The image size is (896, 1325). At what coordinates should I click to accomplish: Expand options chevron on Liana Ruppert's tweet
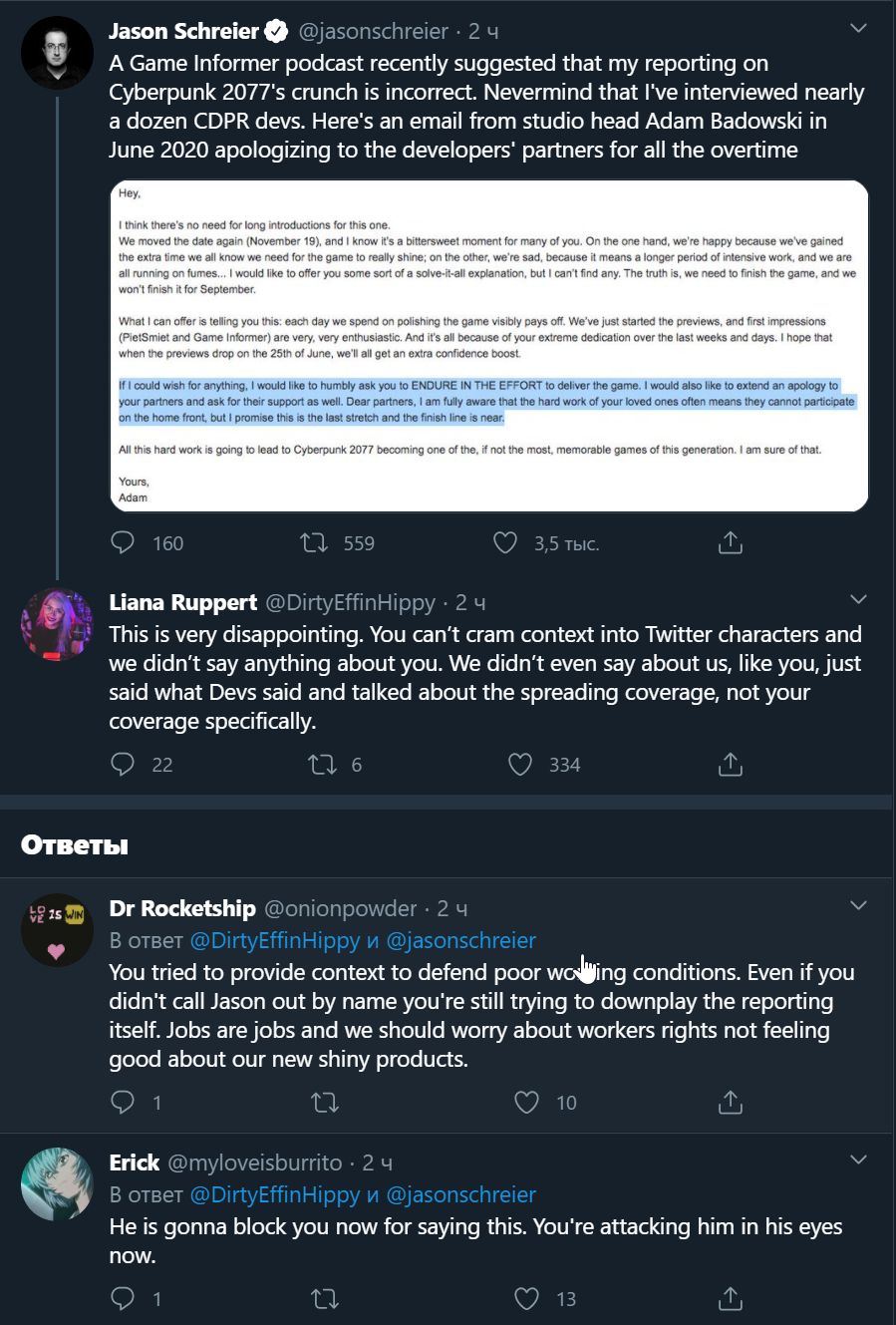[x=858, y=599]
